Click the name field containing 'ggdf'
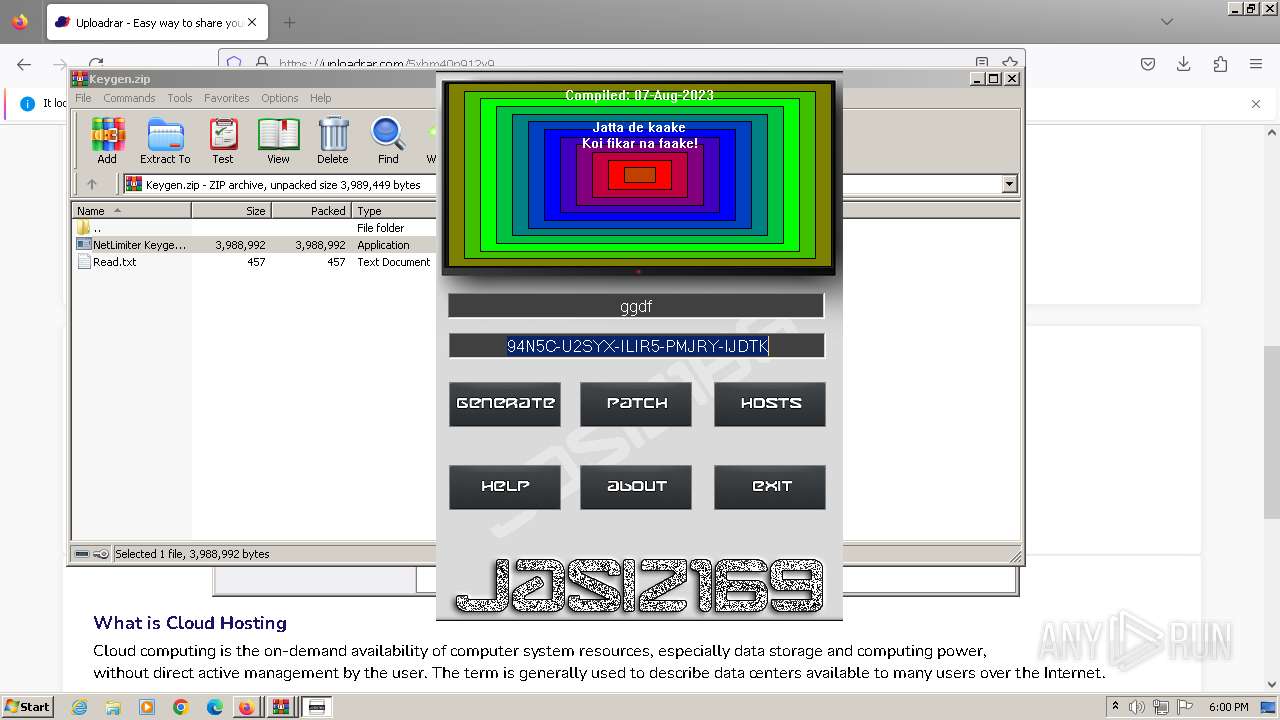Viewport: 1280px width, 720px height. point(636,306)
